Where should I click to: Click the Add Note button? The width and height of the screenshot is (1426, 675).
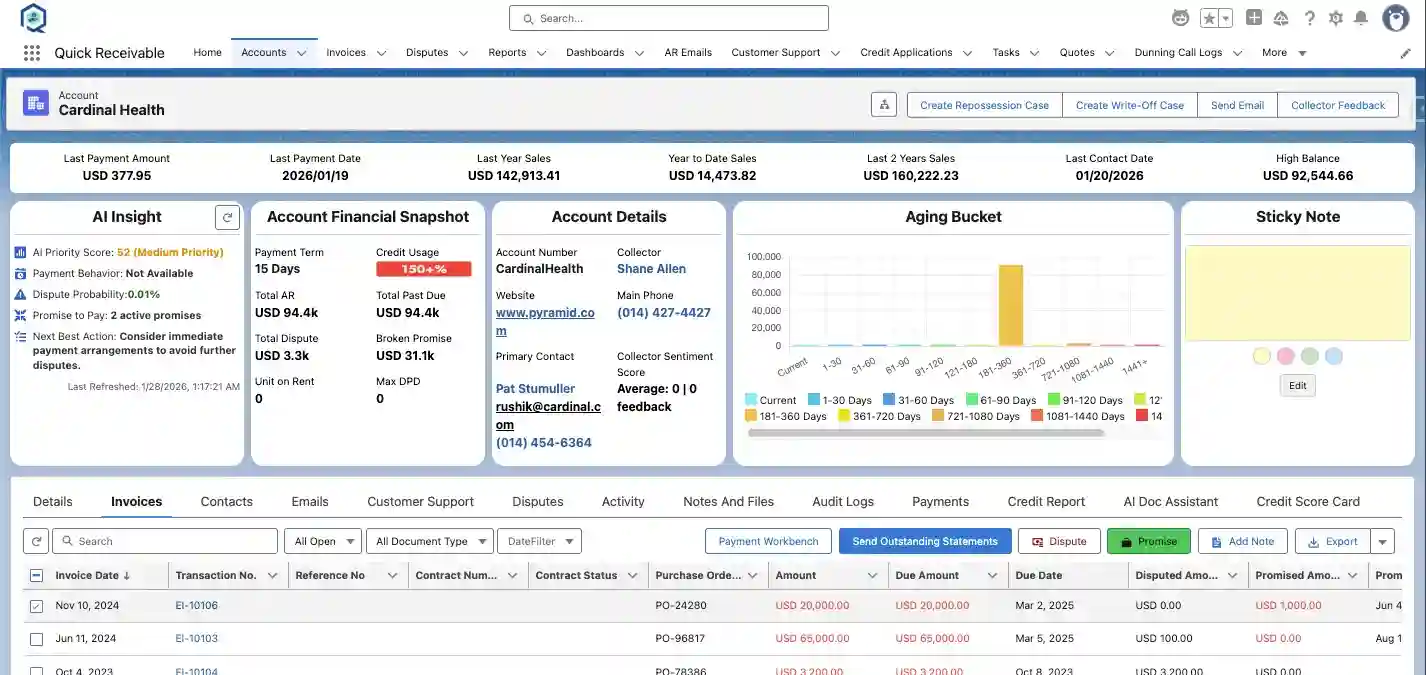pos(1242,541)
